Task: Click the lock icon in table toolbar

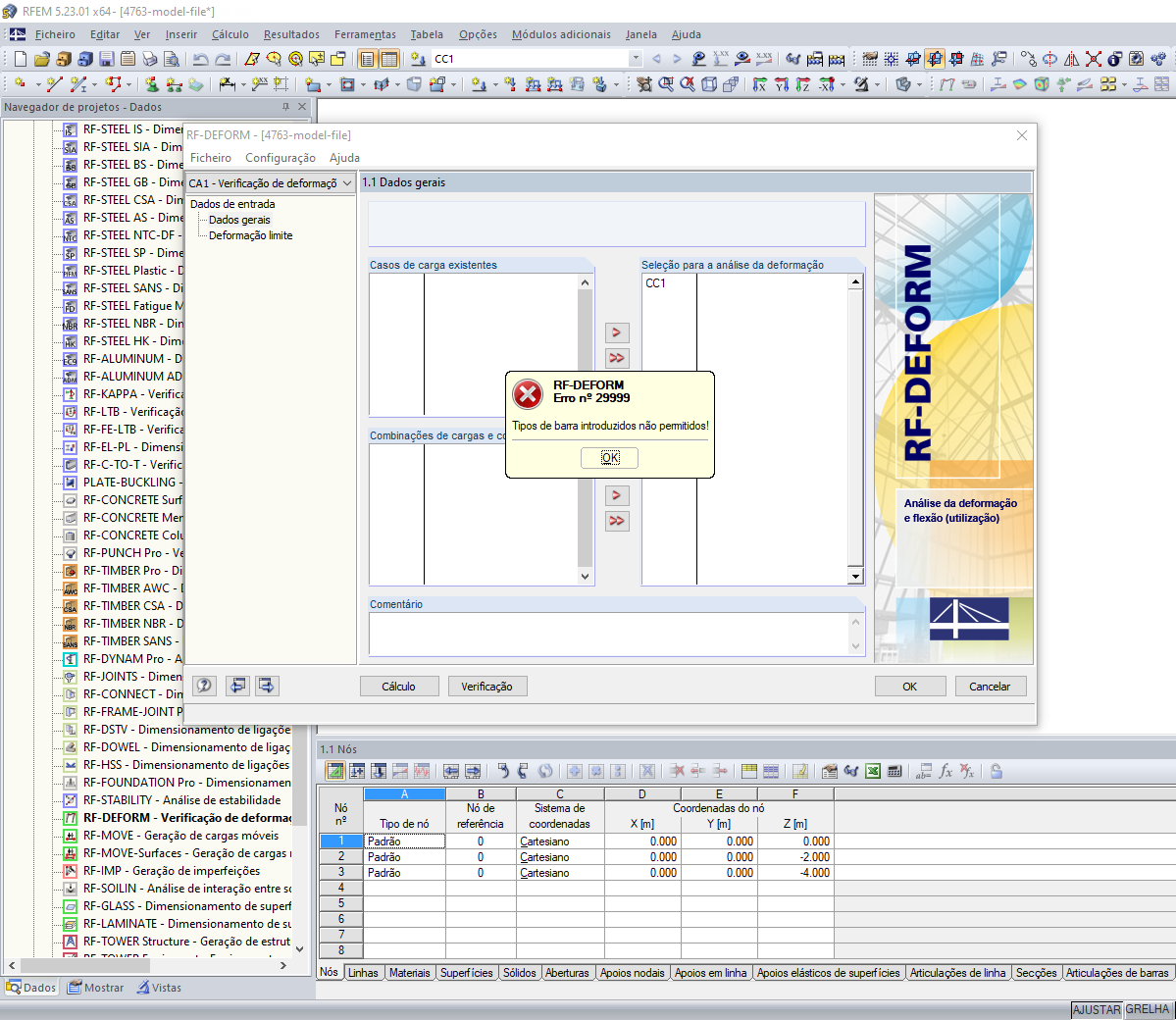Action: point(997,771)
